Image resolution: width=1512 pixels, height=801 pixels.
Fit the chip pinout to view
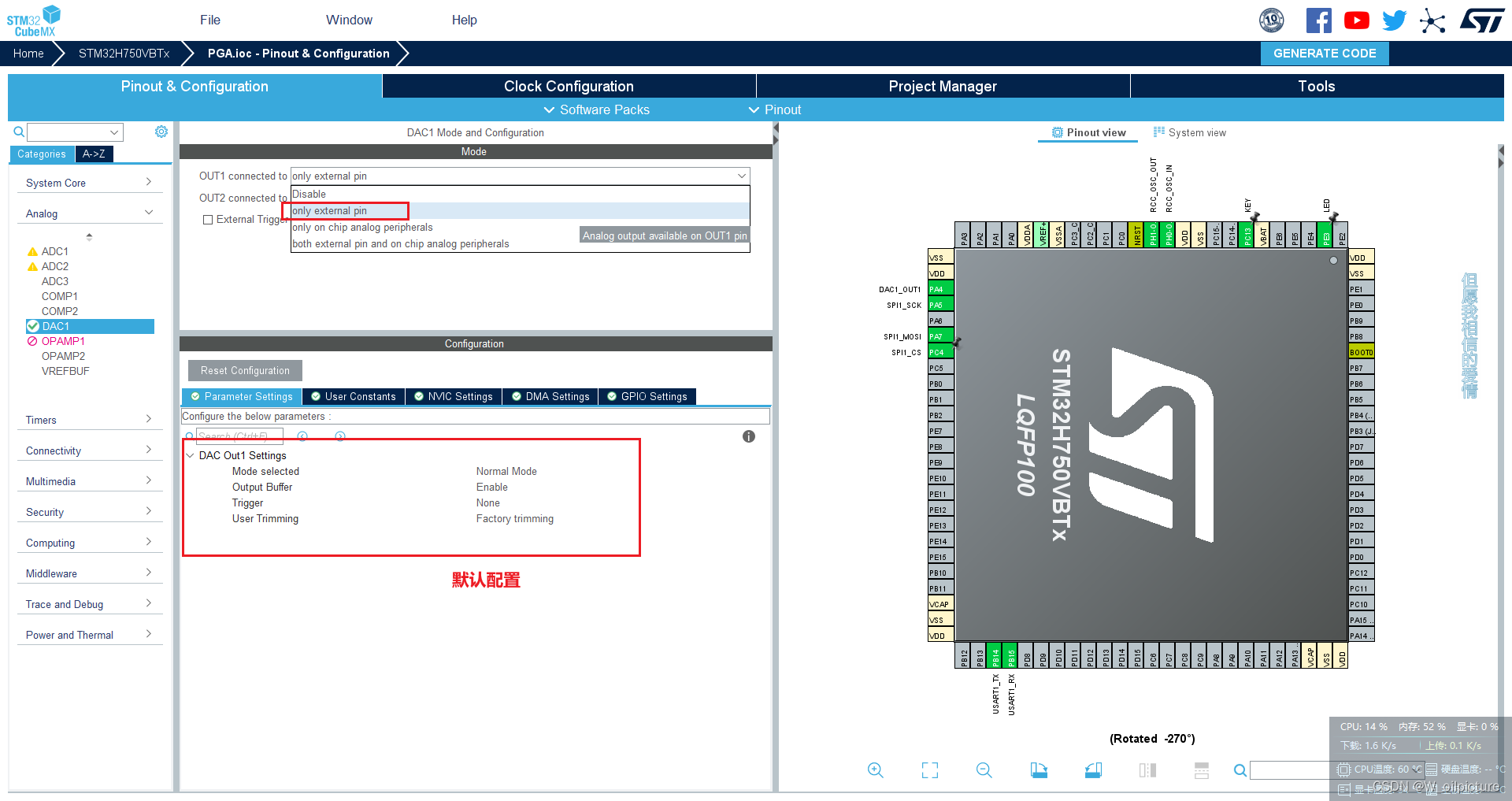(930, 770)
